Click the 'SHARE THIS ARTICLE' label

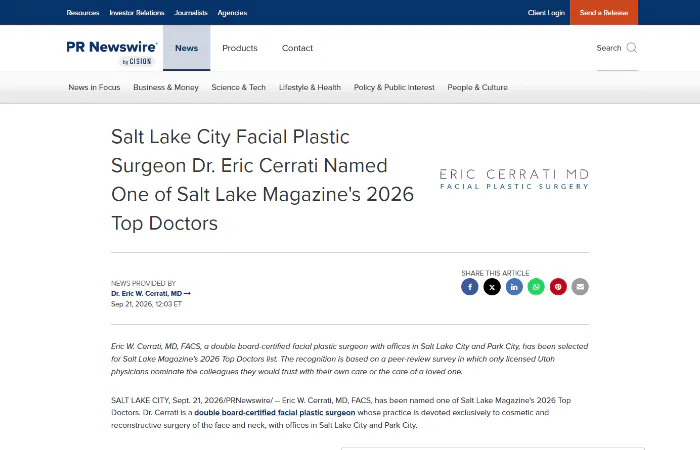click(x=495, y=273)
